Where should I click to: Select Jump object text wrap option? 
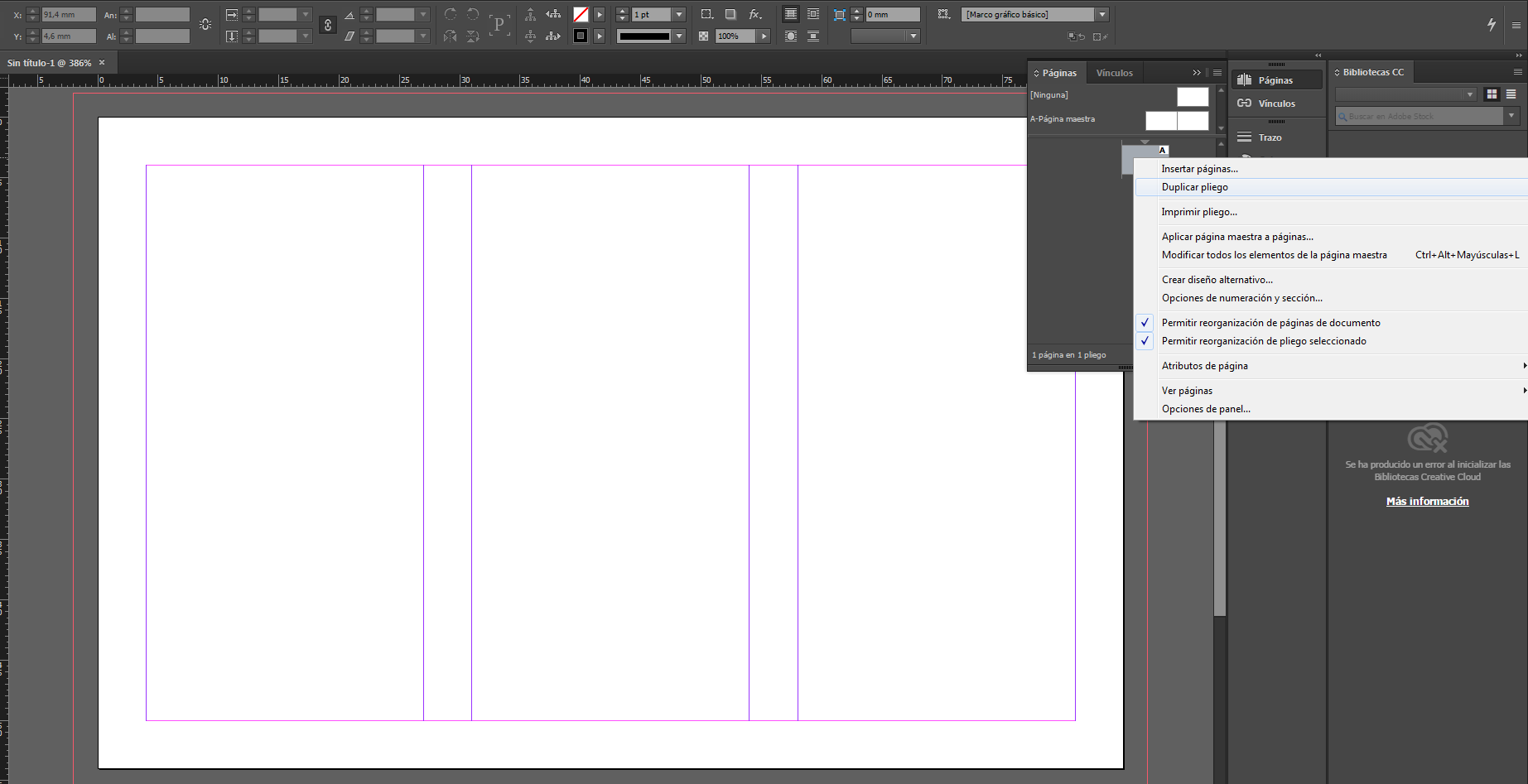(x=813, y=36)
